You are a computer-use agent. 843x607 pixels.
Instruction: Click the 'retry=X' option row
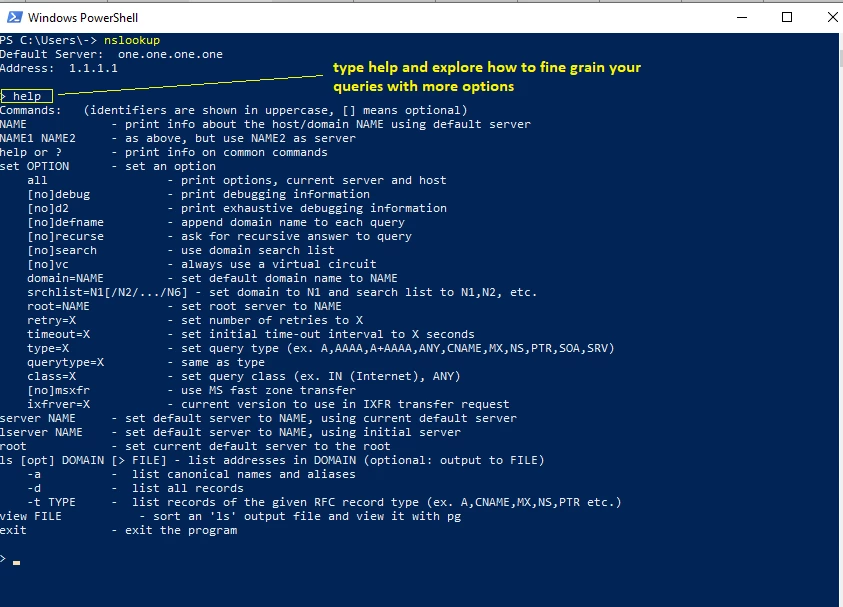195,320
